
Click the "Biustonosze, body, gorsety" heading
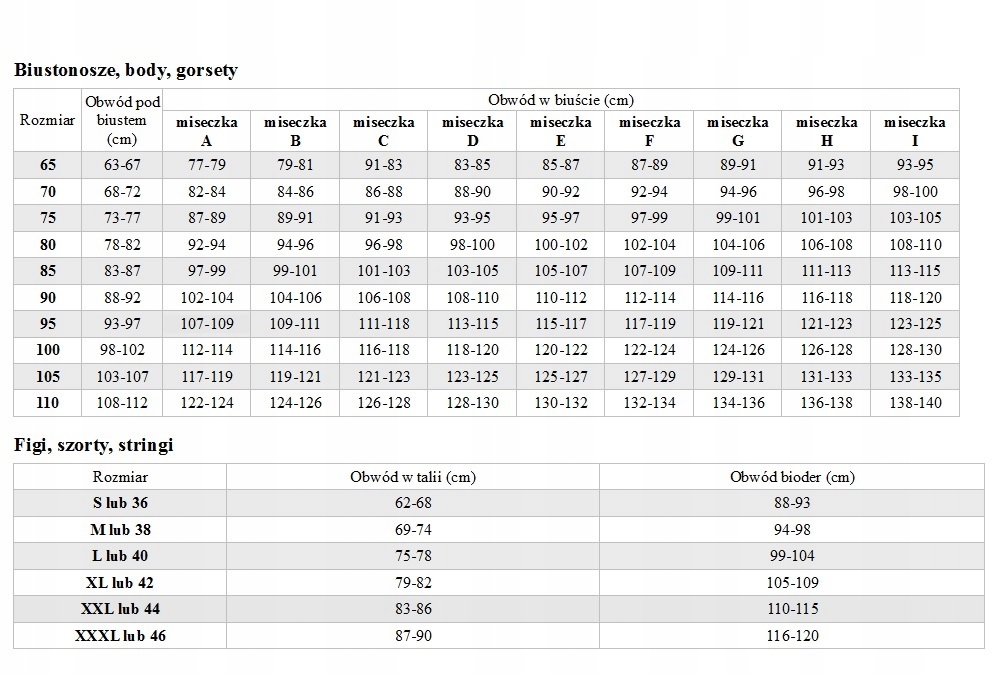pyautogui.click(x=125, y=71)
